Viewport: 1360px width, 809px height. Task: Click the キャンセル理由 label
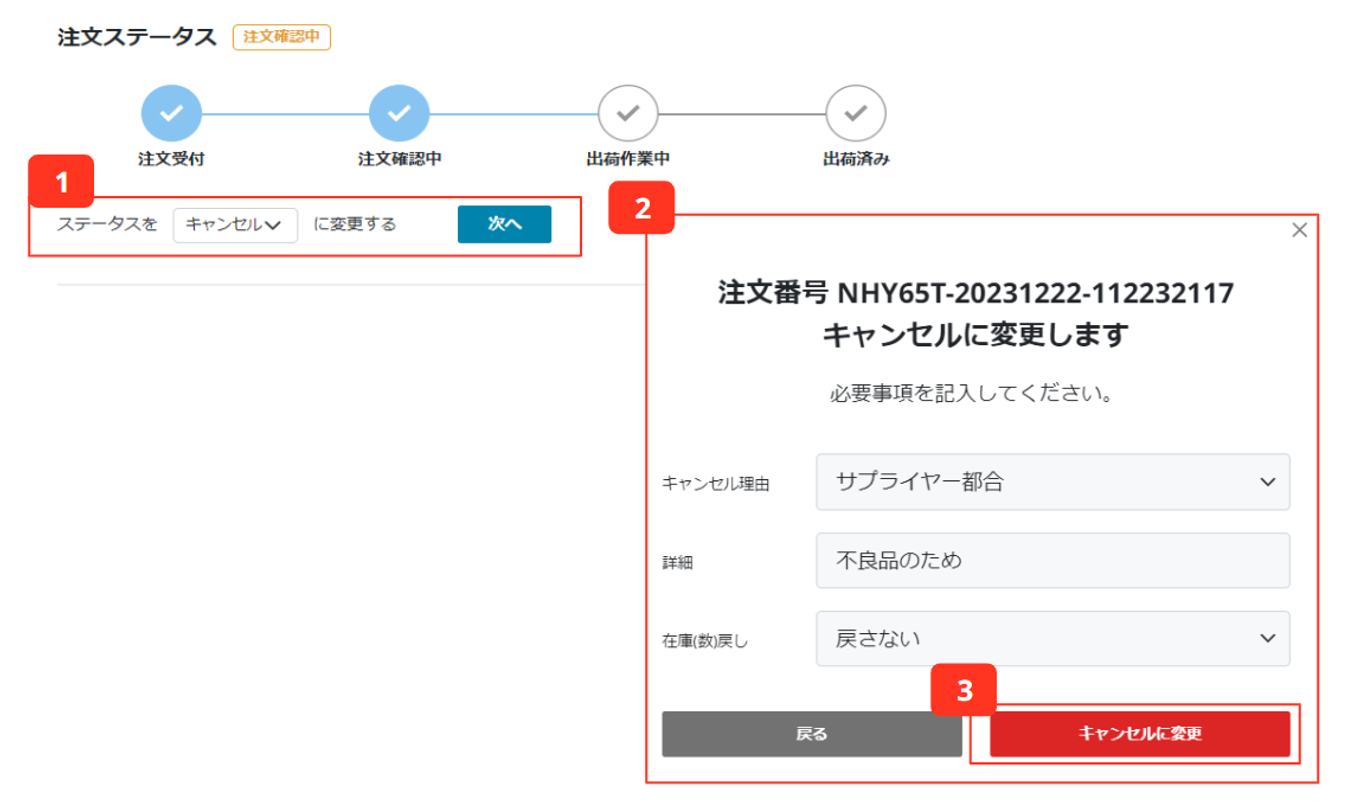point(715,484)
